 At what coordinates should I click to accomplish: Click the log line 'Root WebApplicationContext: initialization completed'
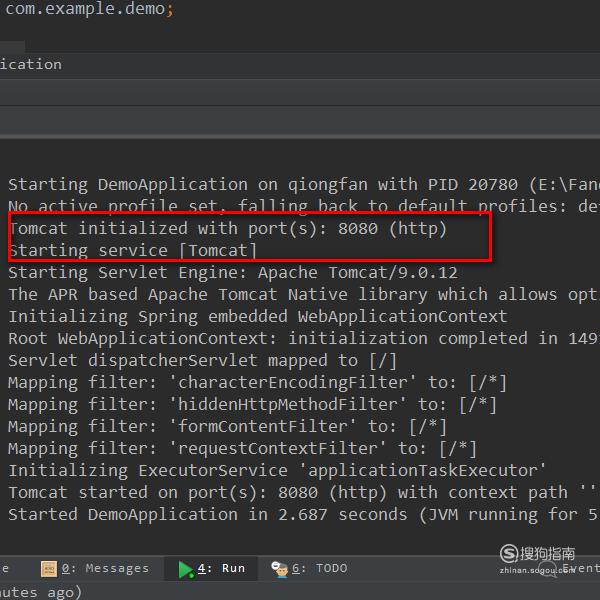click(304, 339)
